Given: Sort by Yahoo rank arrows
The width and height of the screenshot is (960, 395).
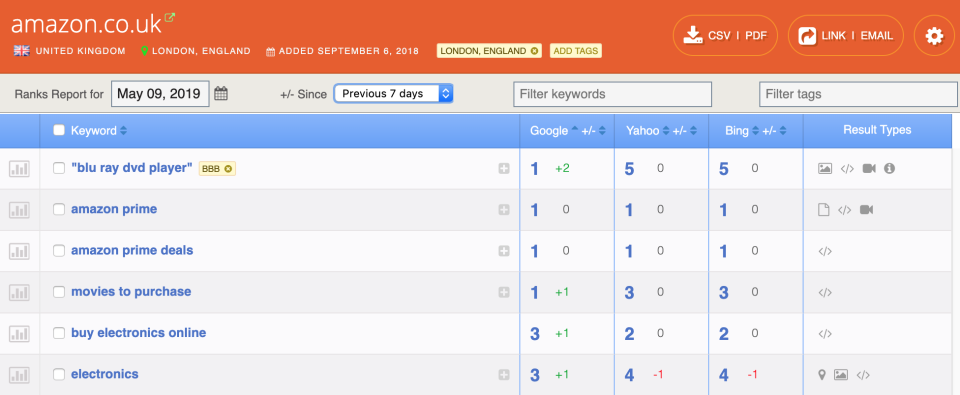Looking at the screenshot, I should 666,130.
